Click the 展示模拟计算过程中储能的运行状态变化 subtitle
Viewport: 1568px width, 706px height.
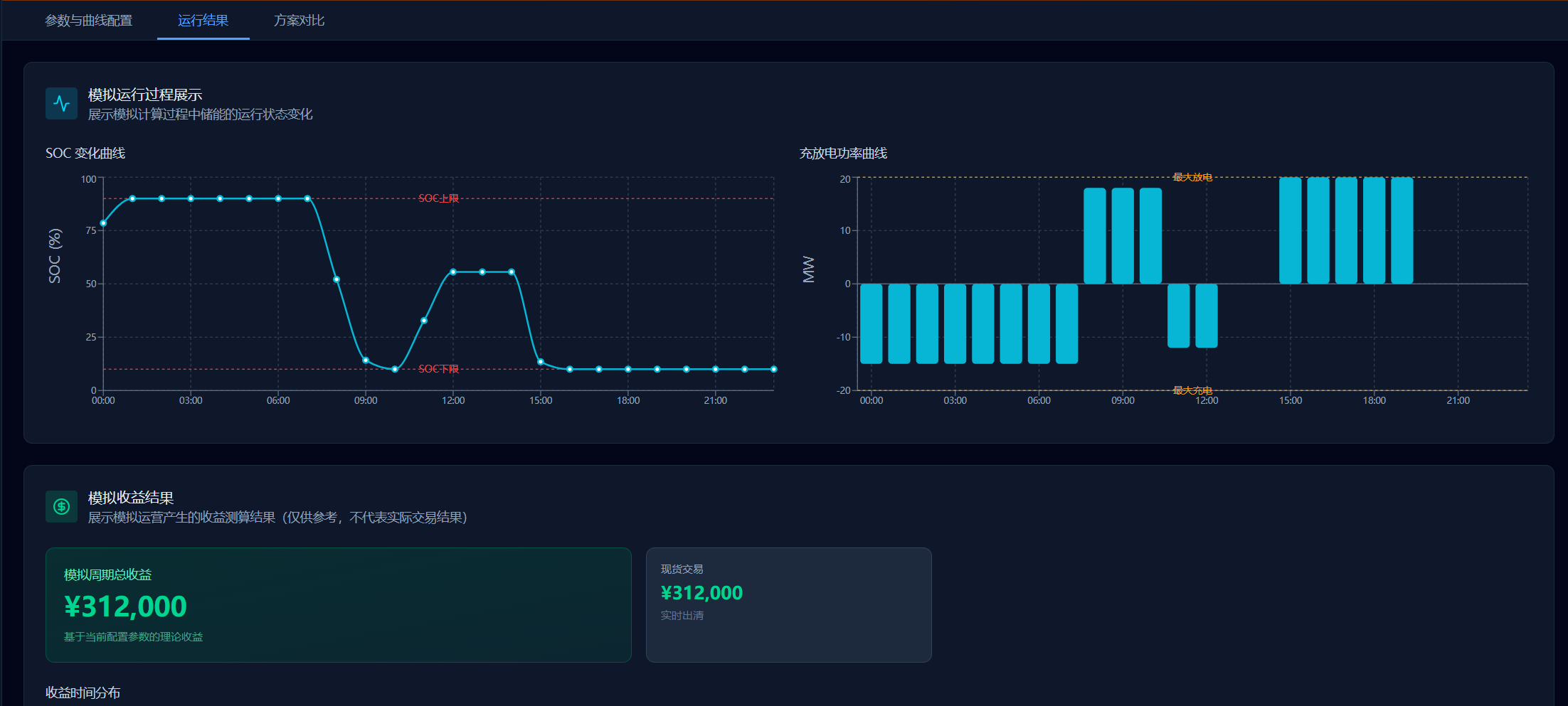tap(201, 114)
